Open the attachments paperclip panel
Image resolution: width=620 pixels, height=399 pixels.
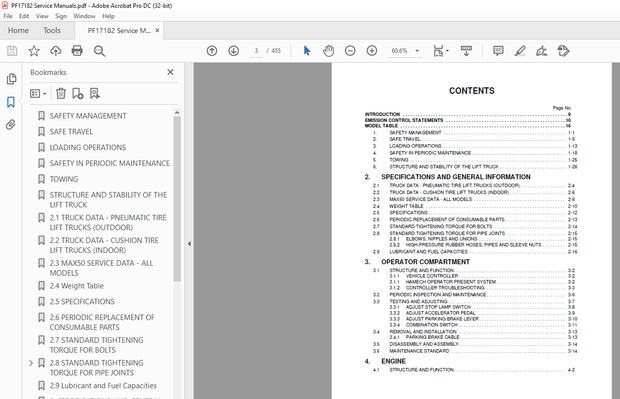11,125
